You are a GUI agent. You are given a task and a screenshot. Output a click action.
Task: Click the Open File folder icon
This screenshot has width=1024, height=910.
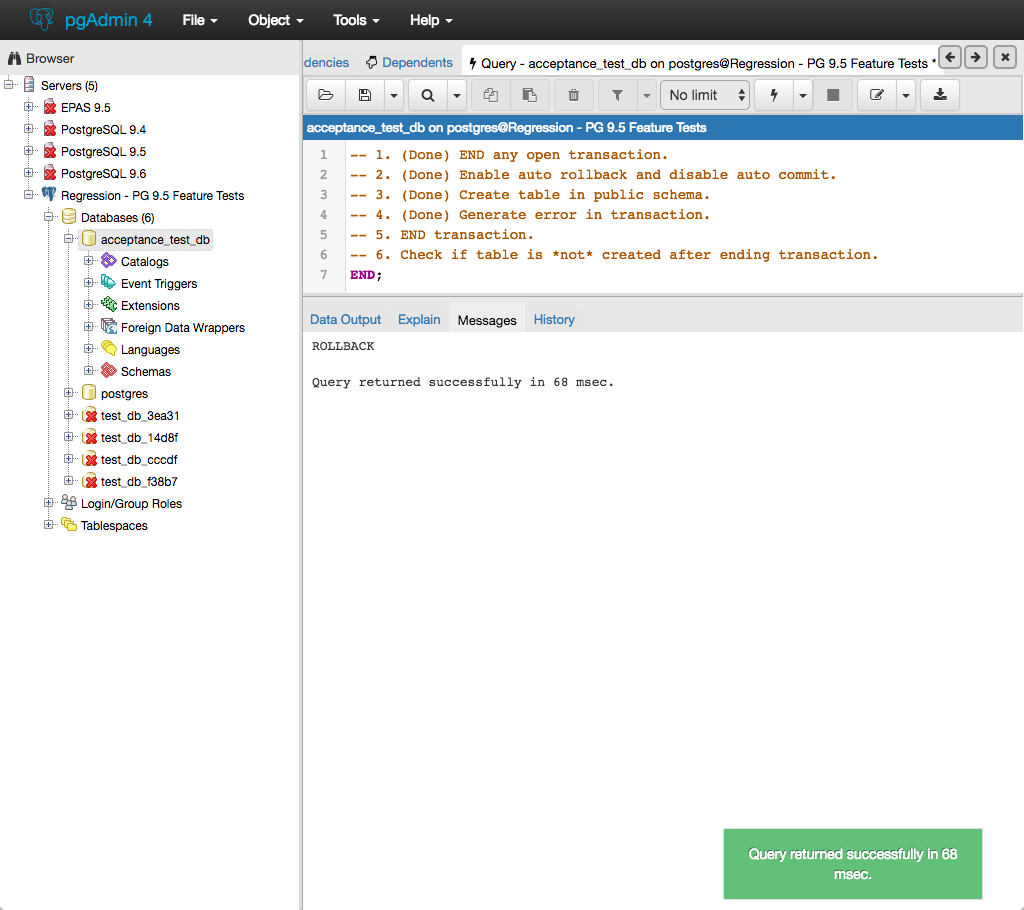325,95
